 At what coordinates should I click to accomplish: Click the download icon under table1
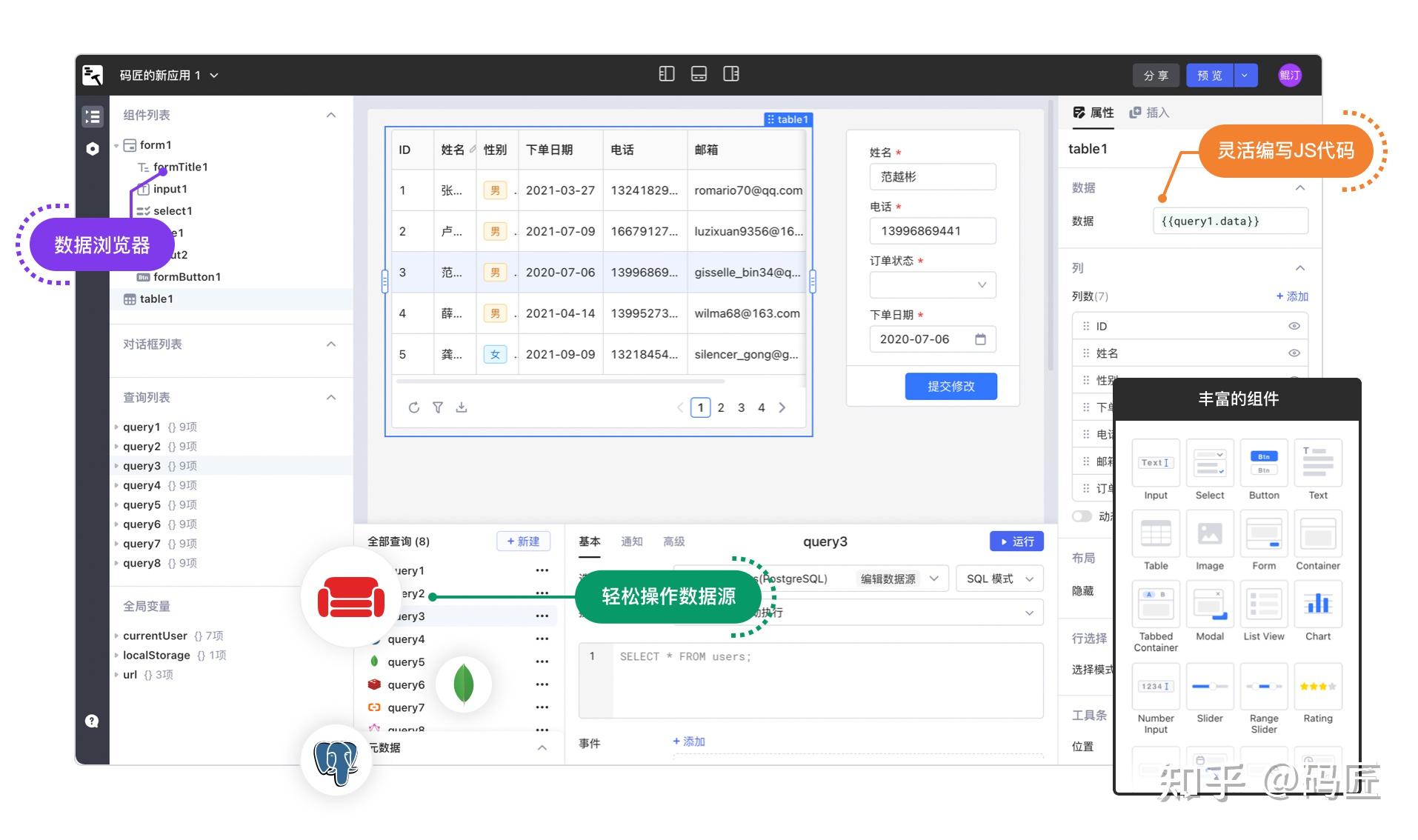(x=462, y=407)
